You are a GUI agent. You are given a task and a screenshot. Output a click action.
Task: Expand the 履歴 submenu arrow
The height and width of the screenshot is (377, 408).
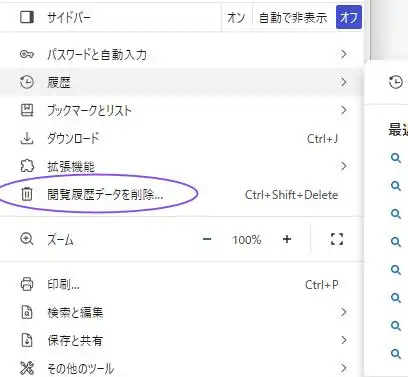[x=344, y=82]
